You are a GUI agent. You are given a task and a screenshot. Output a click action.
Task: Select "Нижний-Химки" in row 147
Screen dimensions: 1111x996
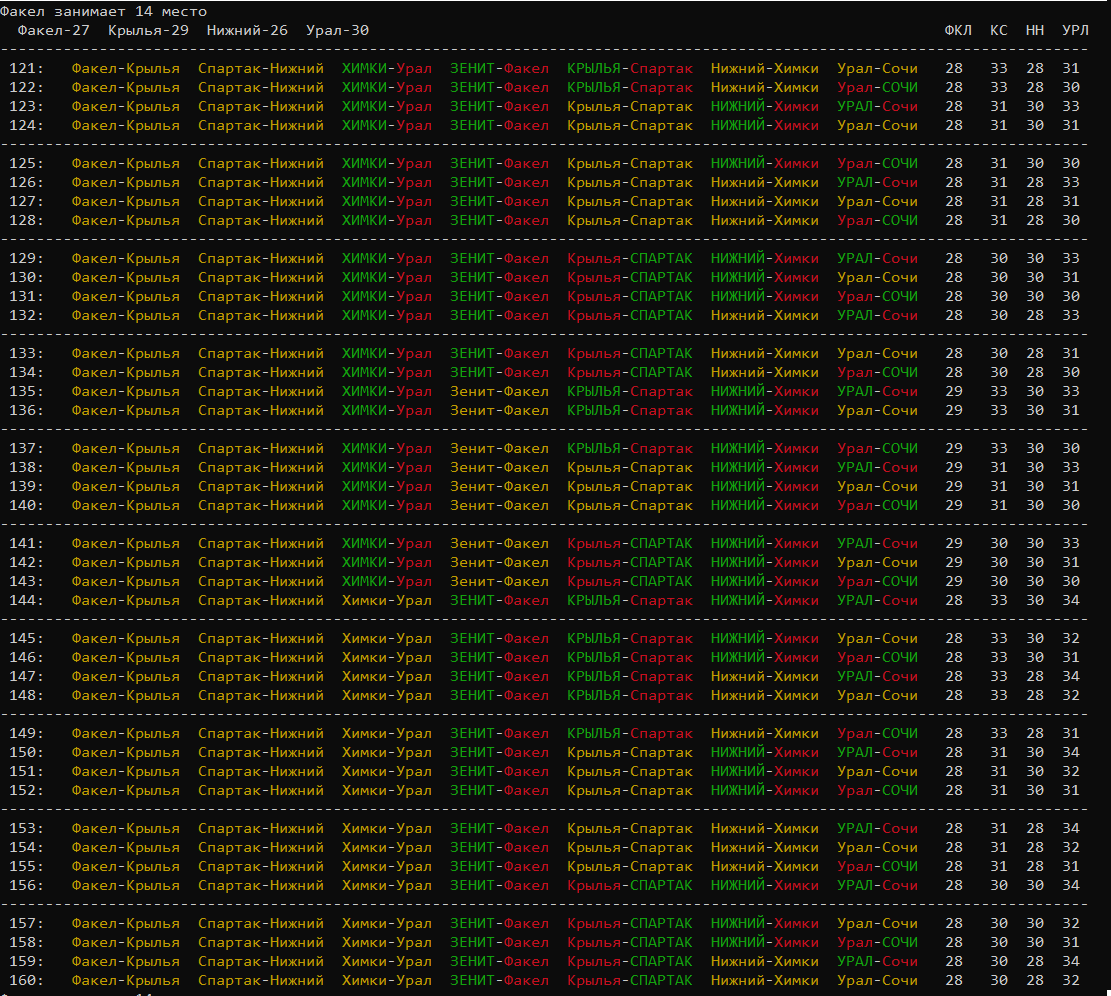pyautogui.click(x=765, y=677)
